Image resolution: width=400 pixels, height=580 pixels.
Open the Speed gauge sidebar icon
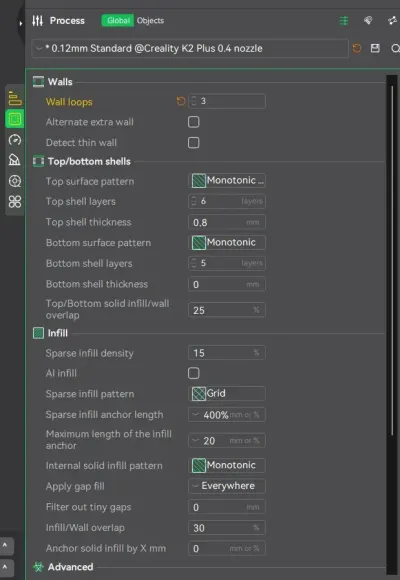pos(15,140)
